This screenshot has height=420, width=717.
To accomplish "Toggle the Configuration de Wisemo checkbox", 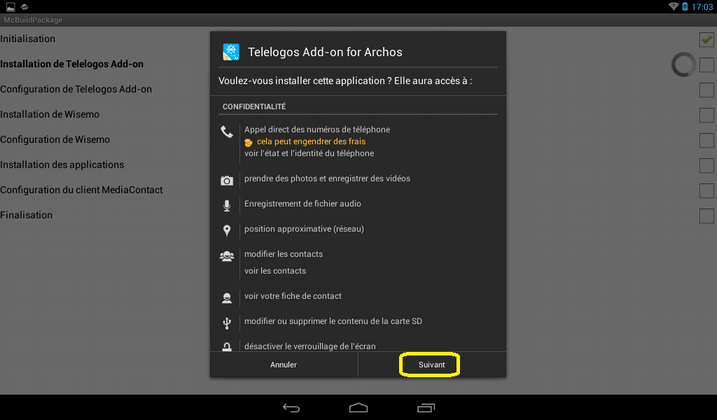I will pyautogui.click(x=706, y=140).
